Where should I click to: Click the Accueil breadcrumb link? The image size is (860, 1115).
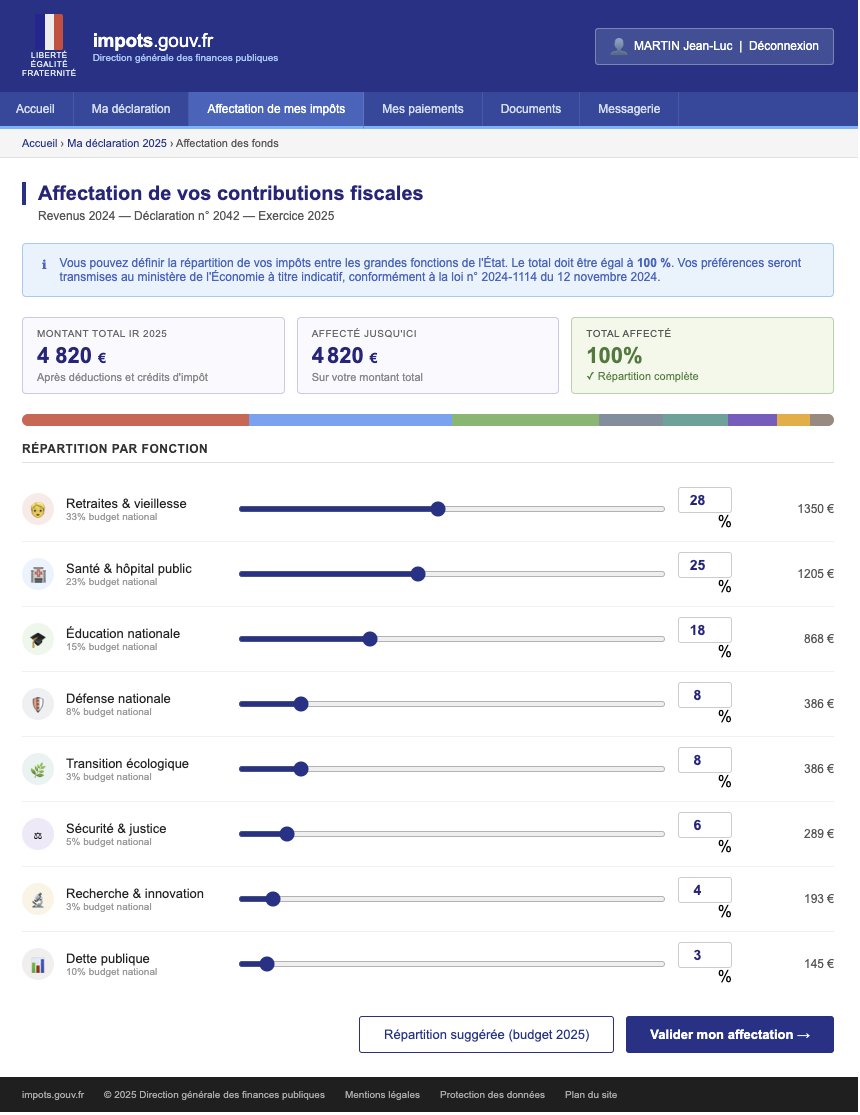(x=39, y=143)
